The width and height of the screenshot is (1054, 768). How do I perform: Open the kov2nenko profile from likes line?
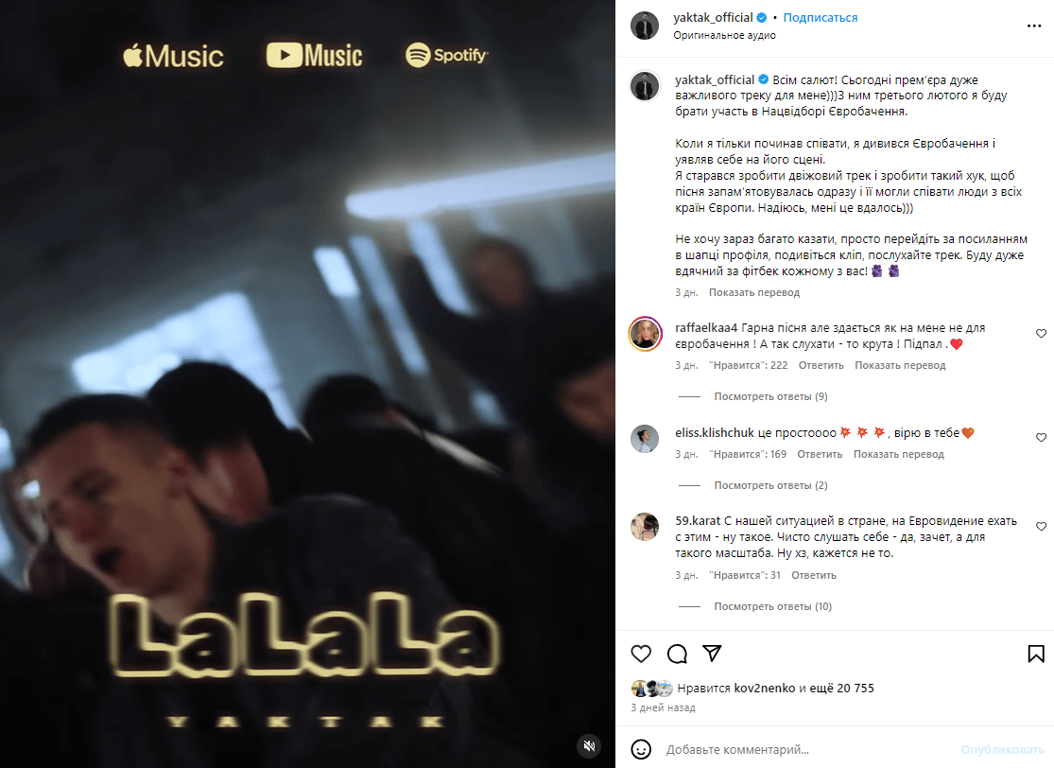pyautogui.click(x=764, y=688)
